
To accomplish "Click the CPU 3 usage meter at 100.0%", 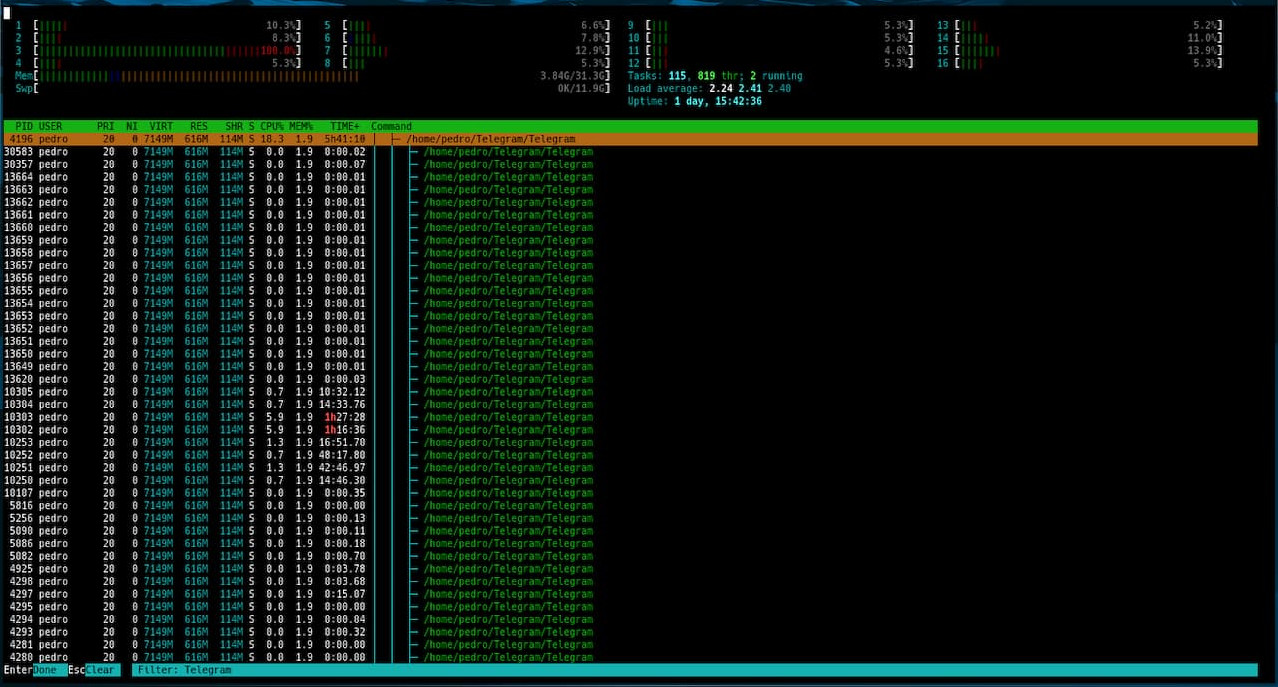I will [157, 50].
